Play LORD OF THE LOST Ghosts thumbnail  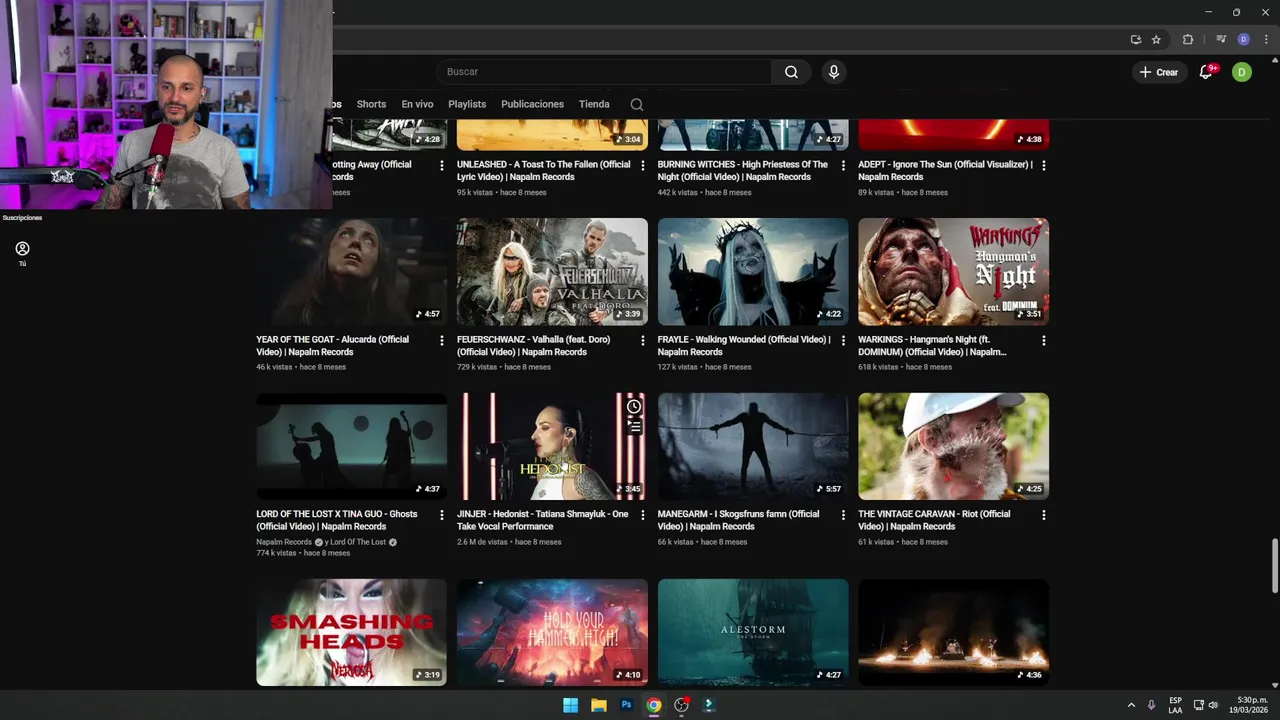coord(351,446)
